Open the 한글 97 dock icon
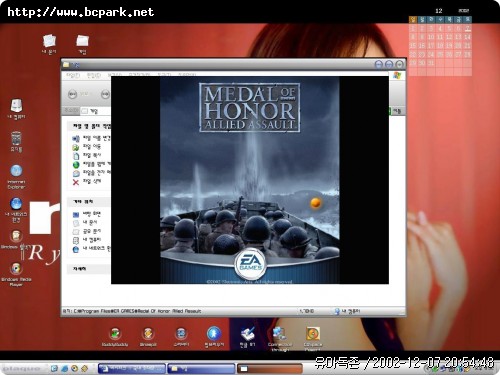500x375 pixels. click(x=247, y=337)
